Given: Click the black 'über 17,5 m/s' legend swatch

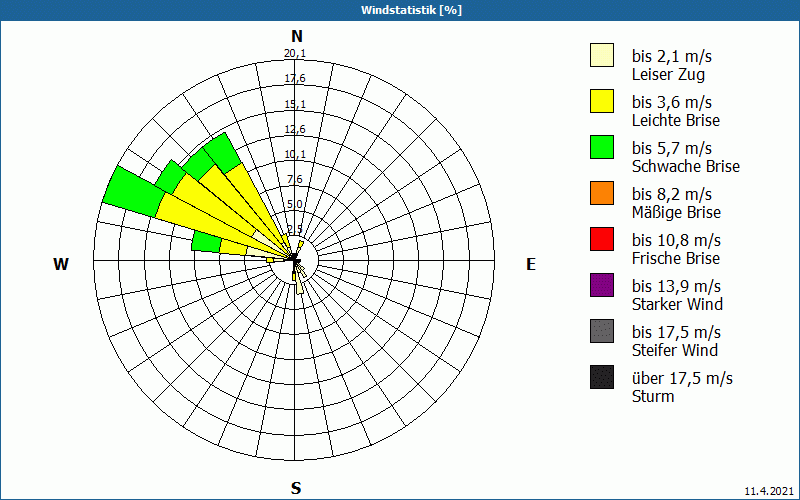Looking at the screenshot, I should click(602, 377).
